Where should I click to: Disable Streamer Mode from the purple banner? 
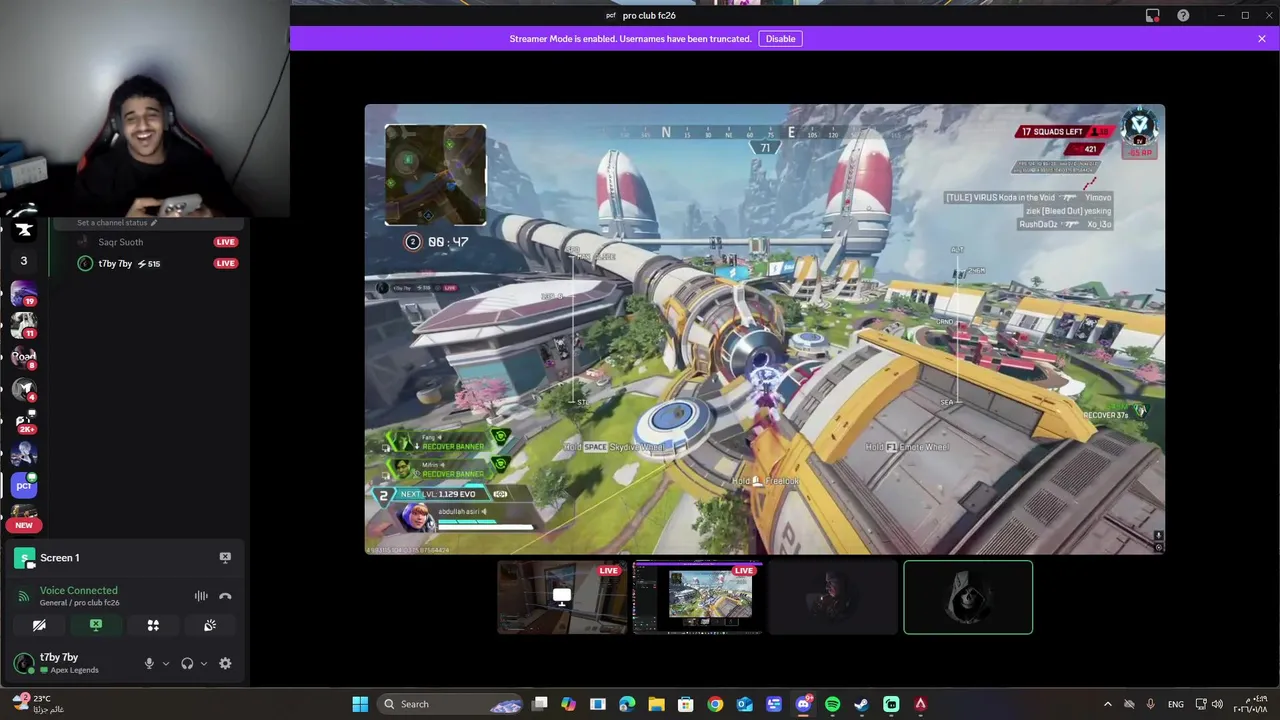780,39
